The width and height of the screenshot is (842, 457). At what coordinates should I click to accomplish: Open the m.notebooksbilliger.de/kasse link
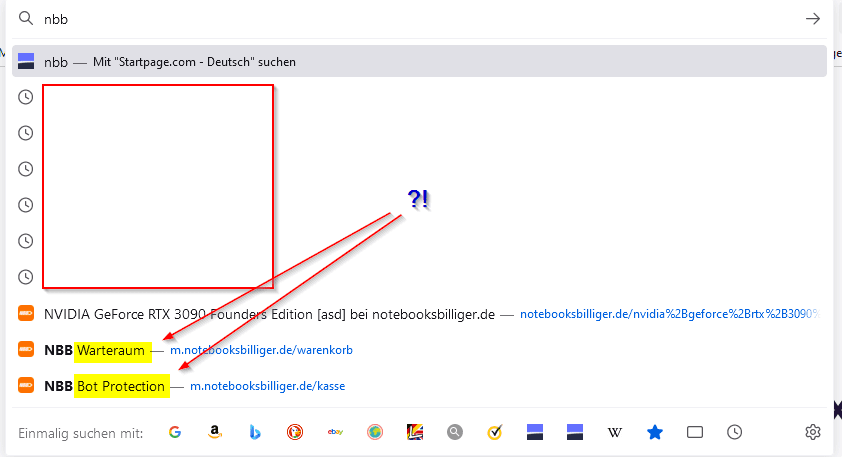coord(267,386)
